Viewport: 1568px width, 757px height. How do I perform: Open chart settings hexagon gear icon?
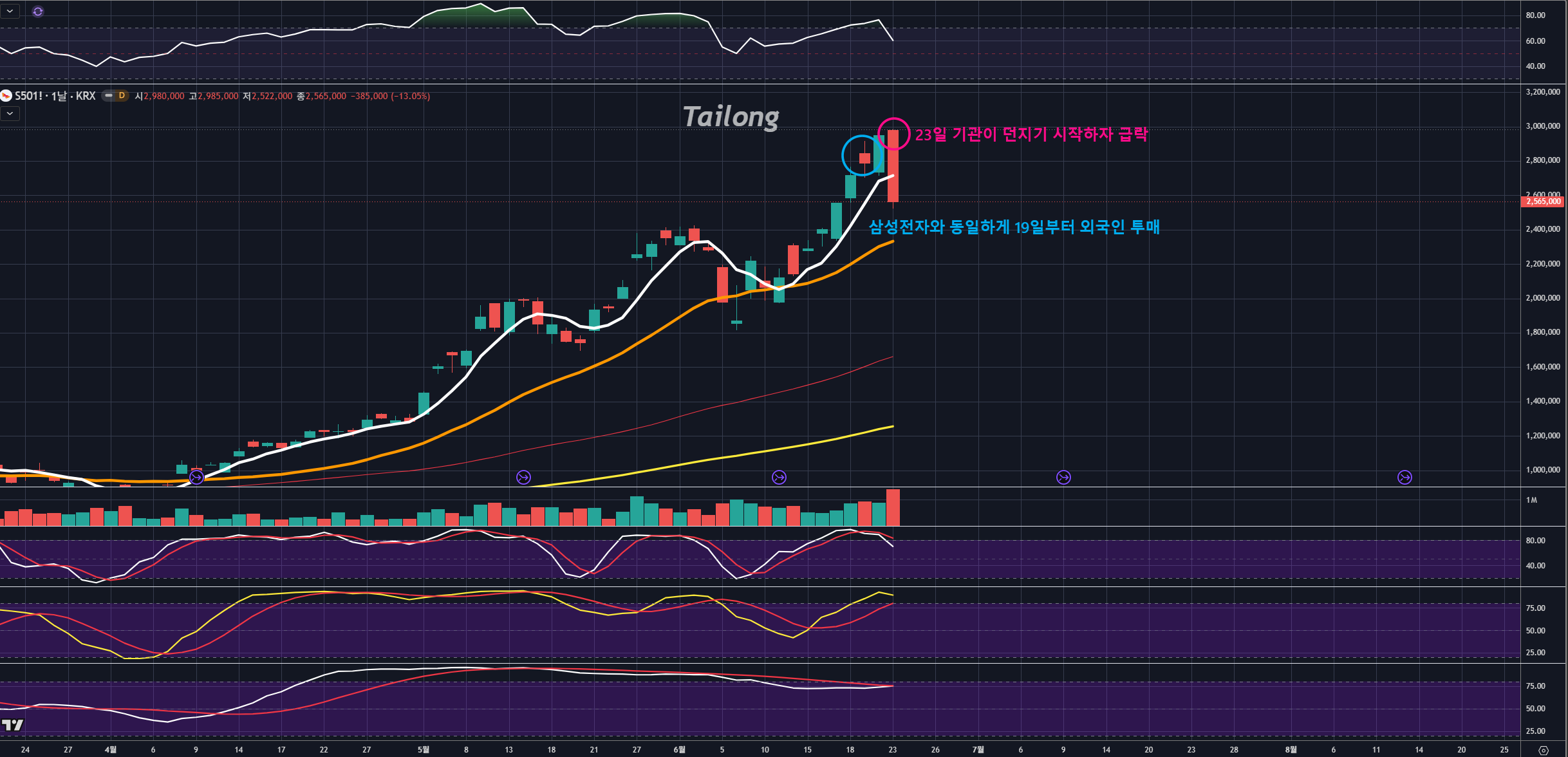(1543, 750)
